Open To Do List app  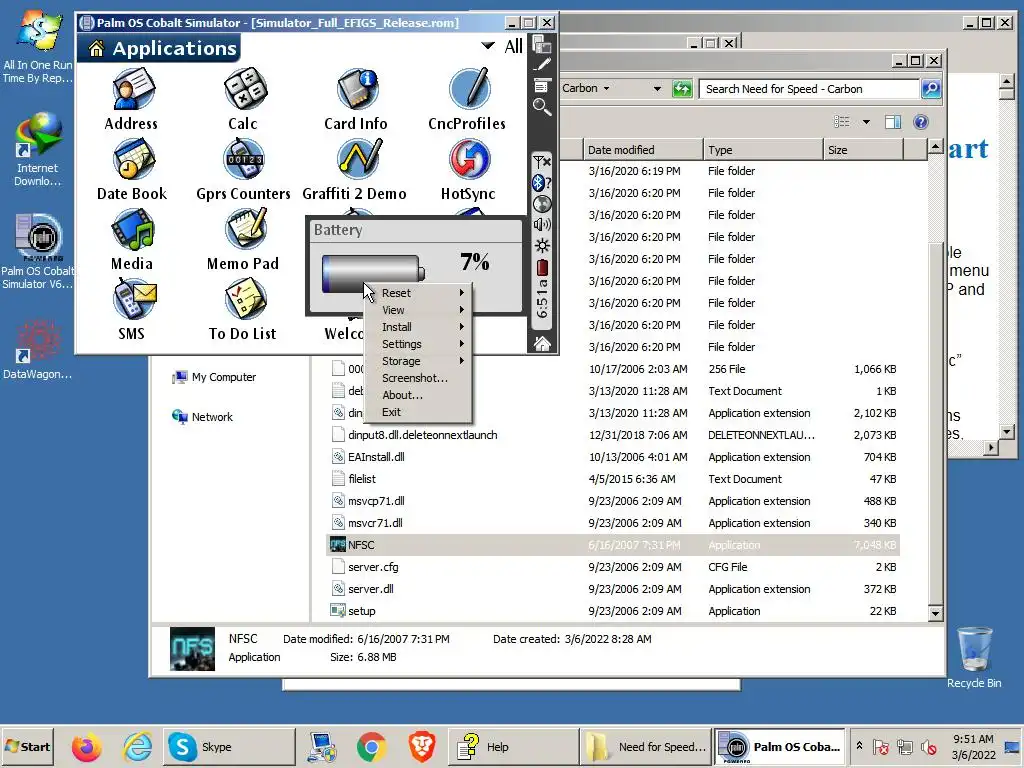(x=243, y=310)
